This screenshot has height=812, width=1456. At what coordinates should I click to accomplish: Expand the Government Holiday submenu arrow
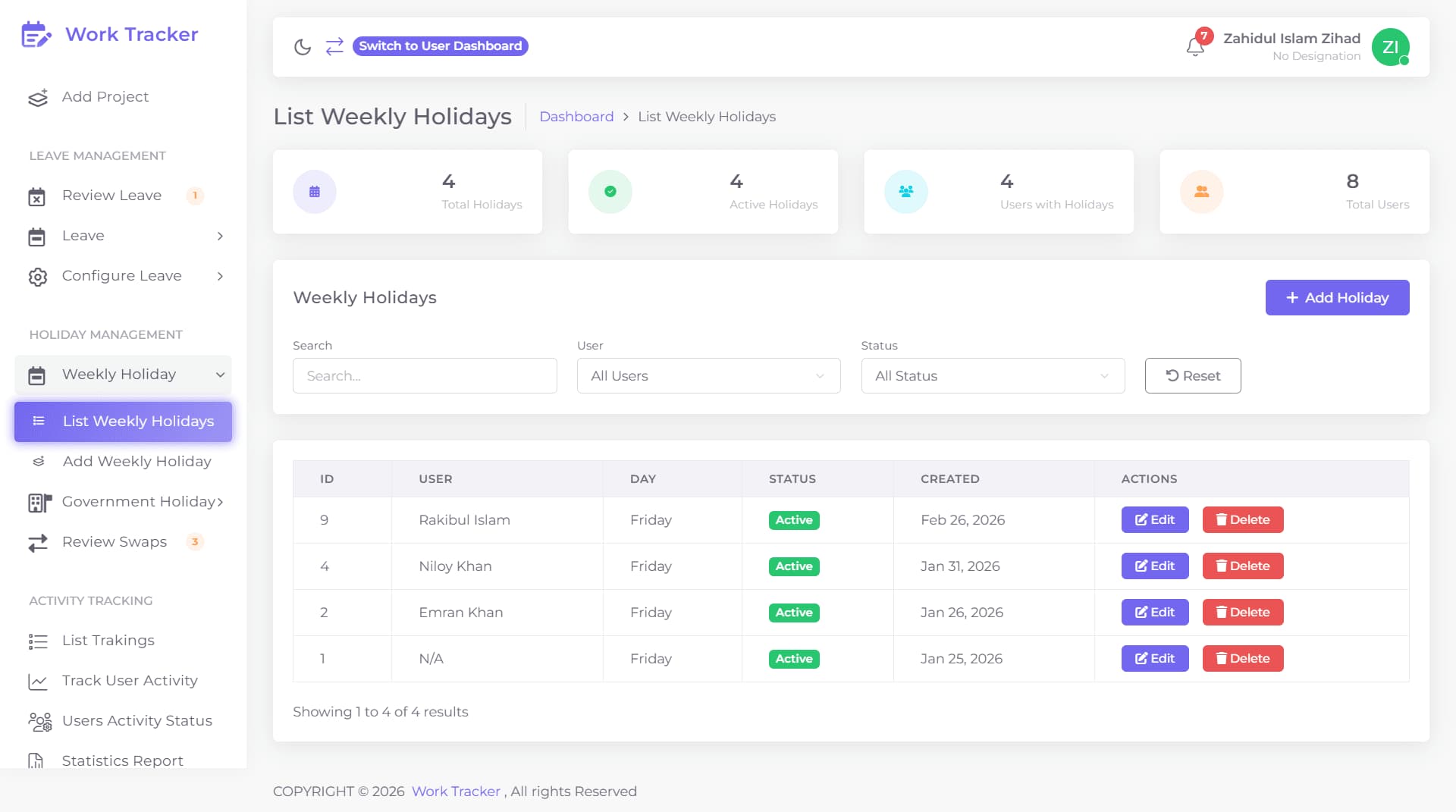pyautogui.click(x=220, y=502)
